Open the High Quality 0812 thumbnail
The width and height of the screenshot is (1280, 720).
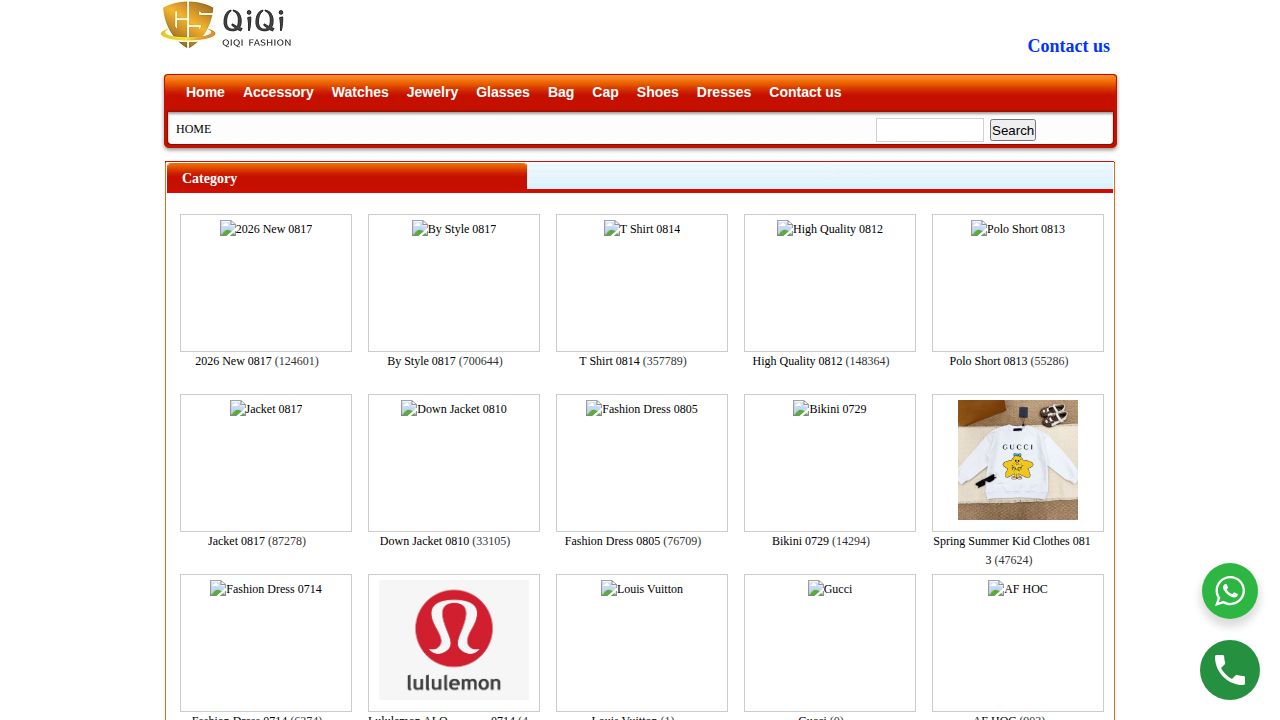830,283
